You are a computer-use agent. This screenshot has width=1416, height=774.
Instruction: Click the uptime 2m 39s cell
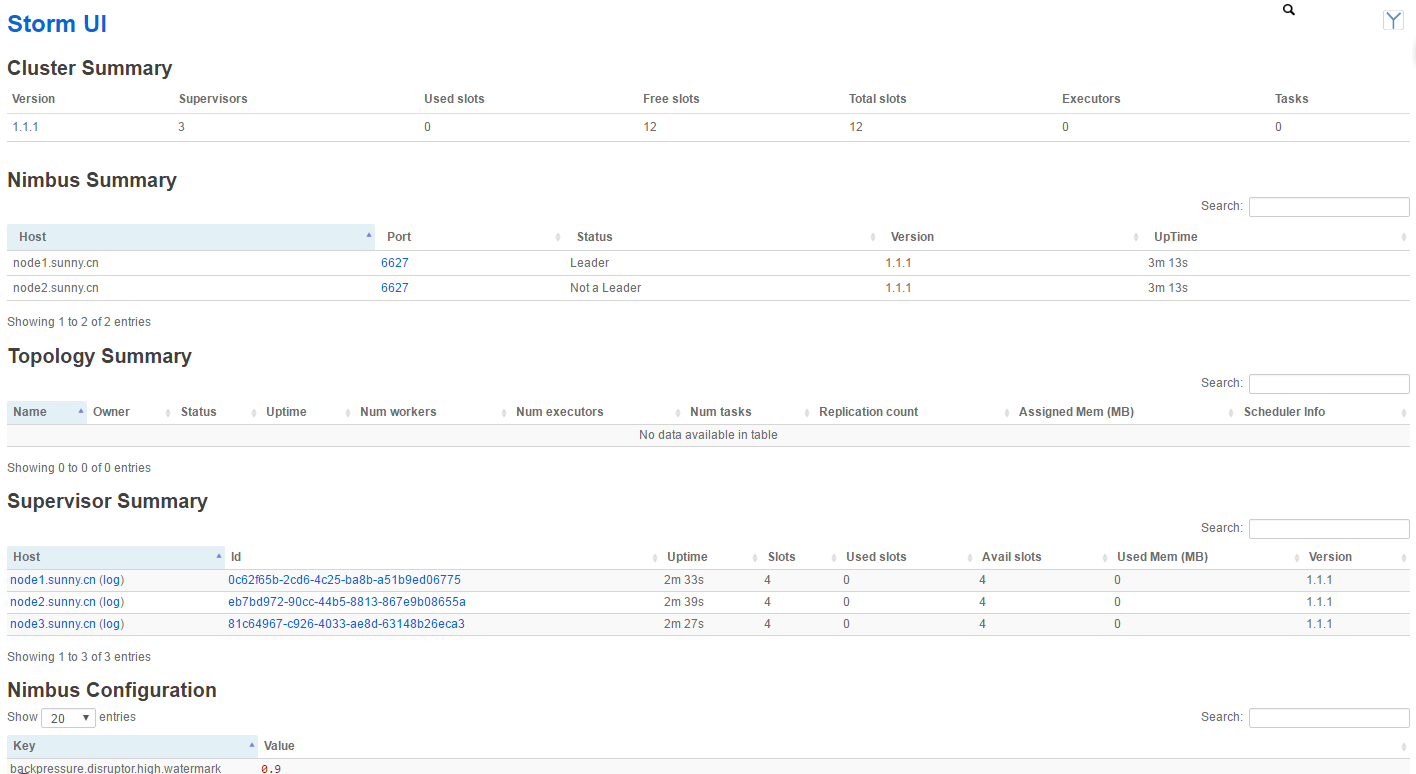(684, 602)
